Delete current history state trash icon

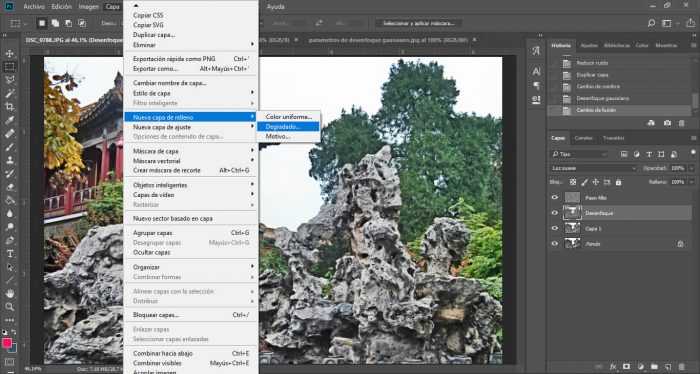681,123
